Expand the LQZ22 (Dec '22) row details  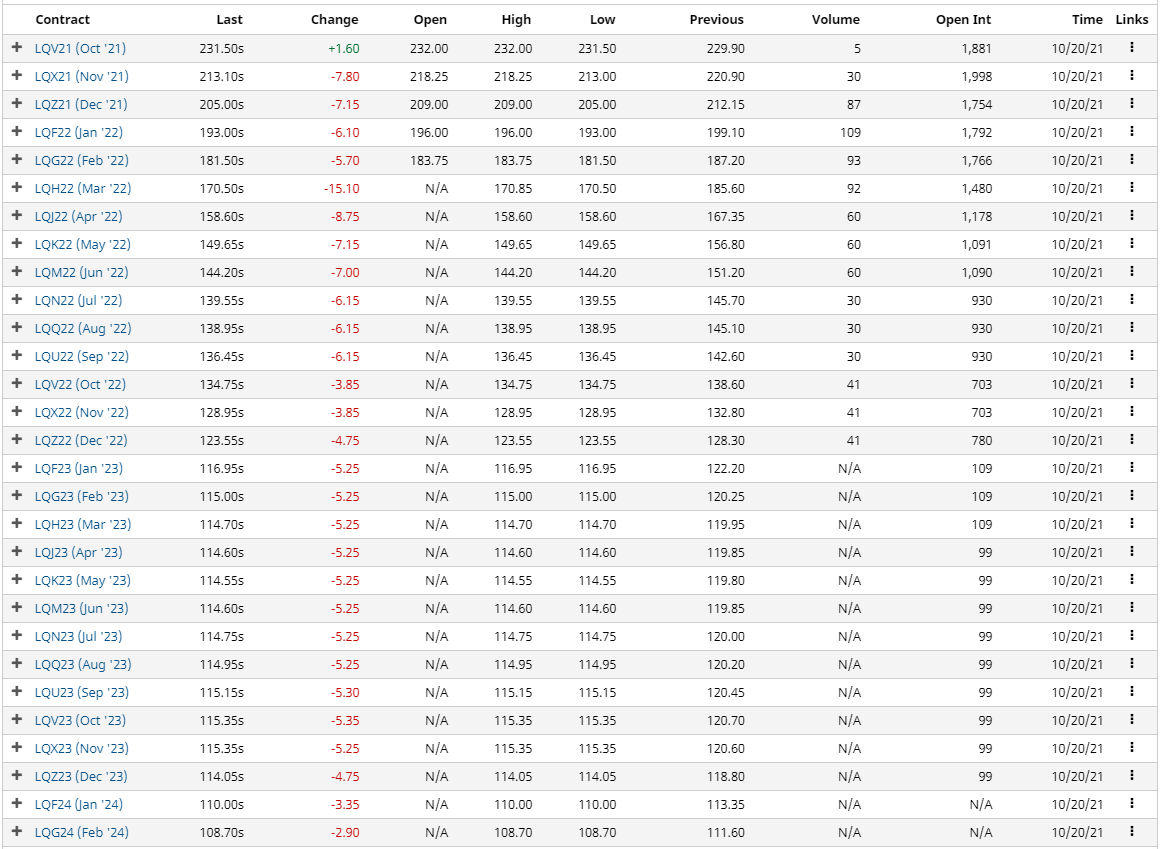[x=17, y=440]
